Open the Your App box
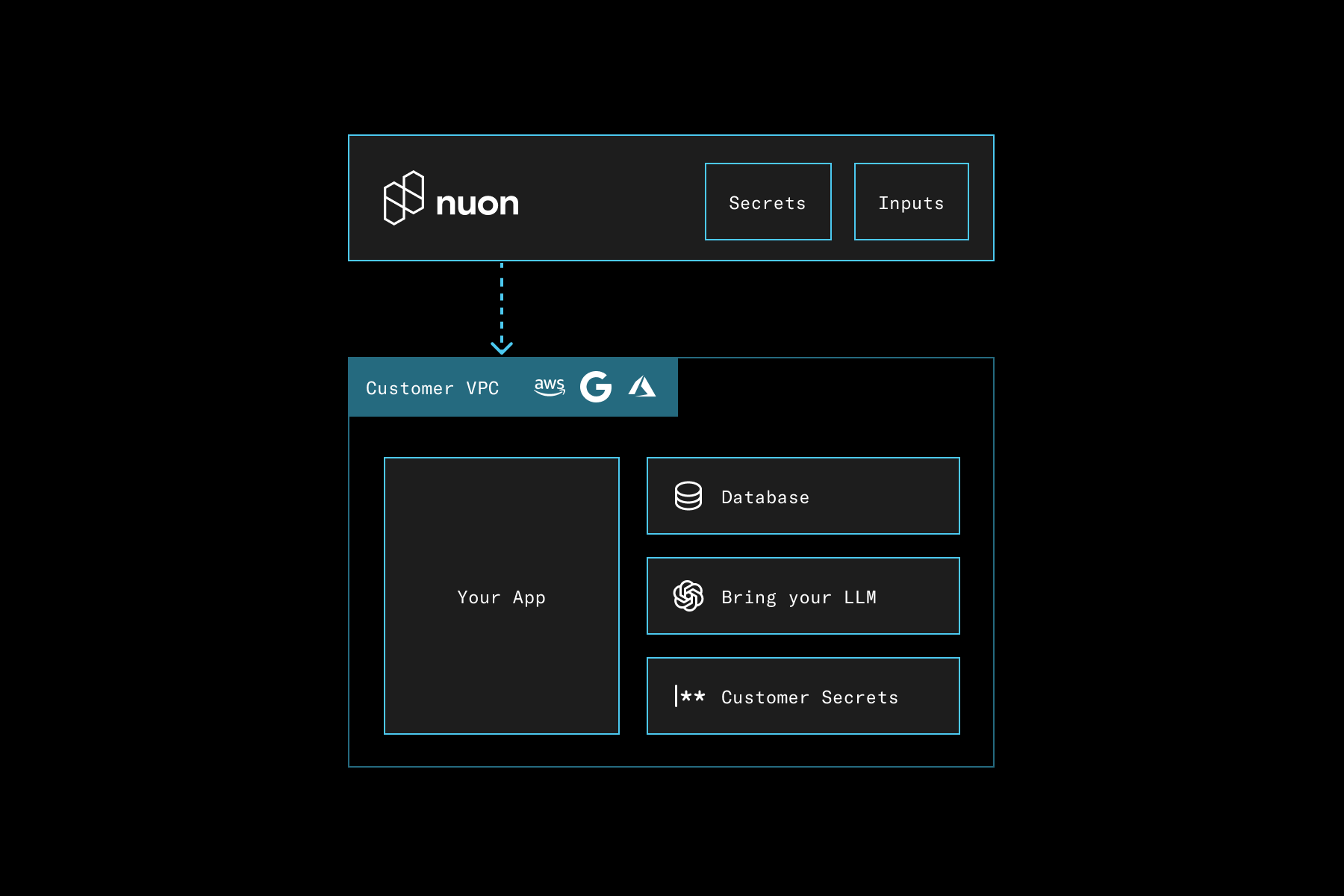 (x=502, y=596)
